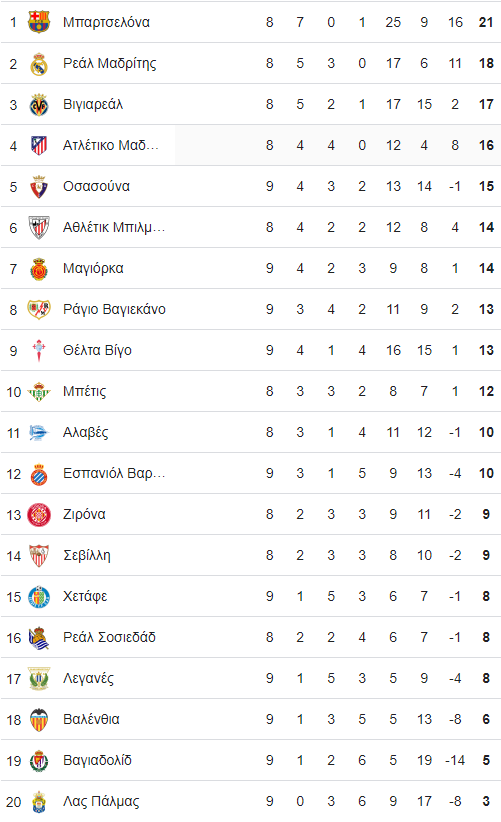
Task: Click the Atlético Madrid crest icon
Action: click(39, 145)
